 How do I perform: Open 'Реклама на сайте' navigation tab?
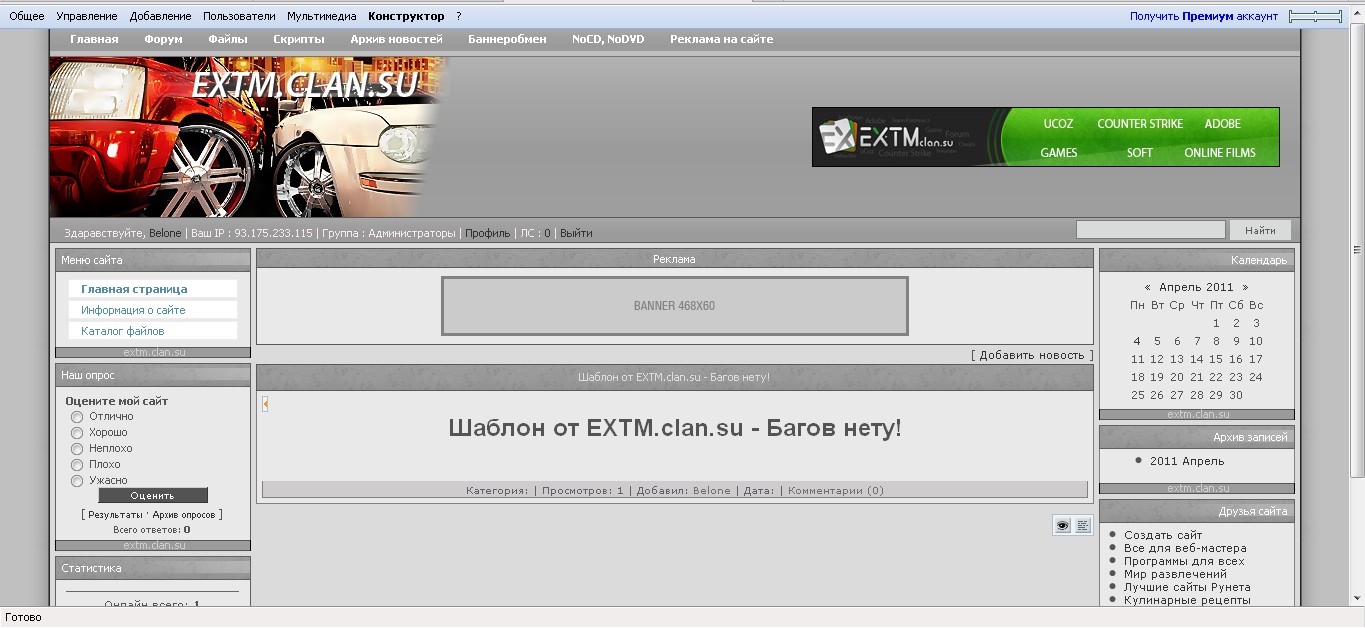click(721, 39)
